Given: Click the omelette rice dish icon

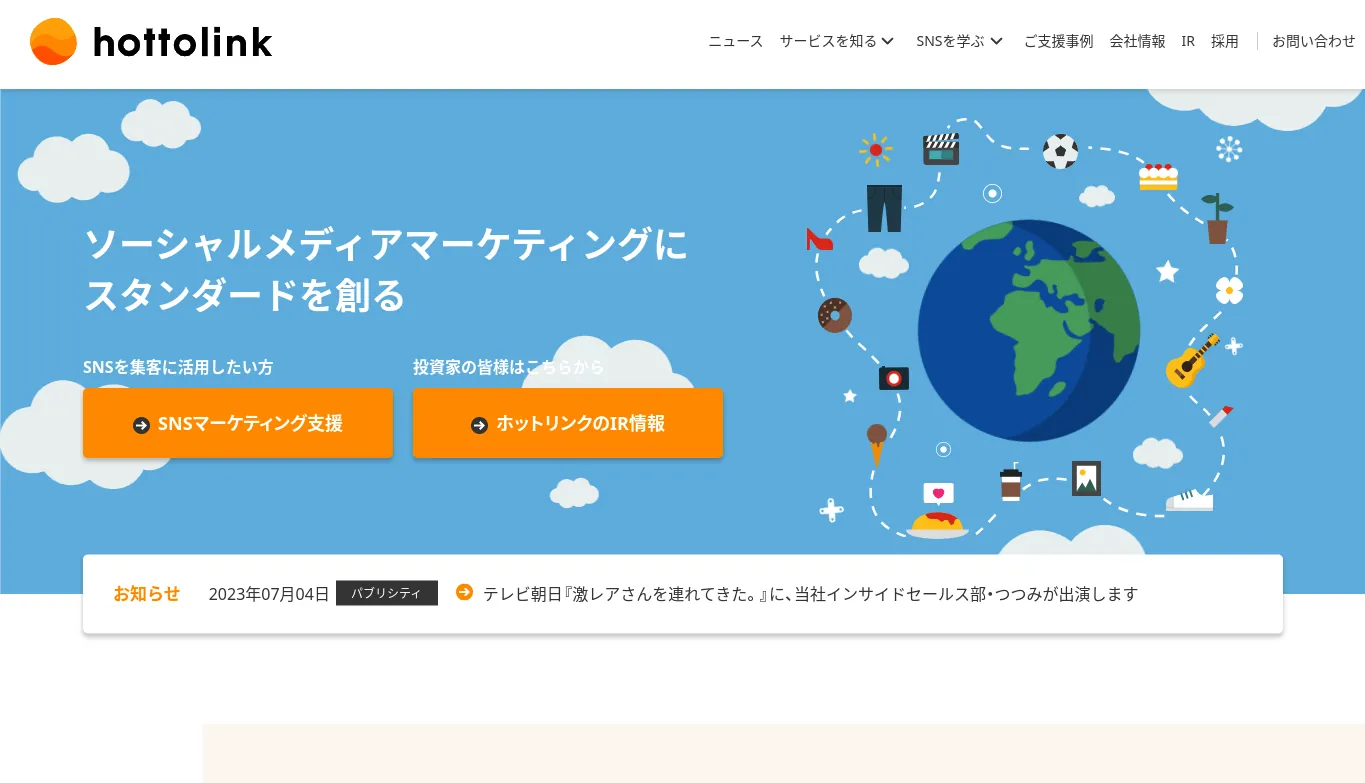Looking at the screenshot, I should 937,524.
